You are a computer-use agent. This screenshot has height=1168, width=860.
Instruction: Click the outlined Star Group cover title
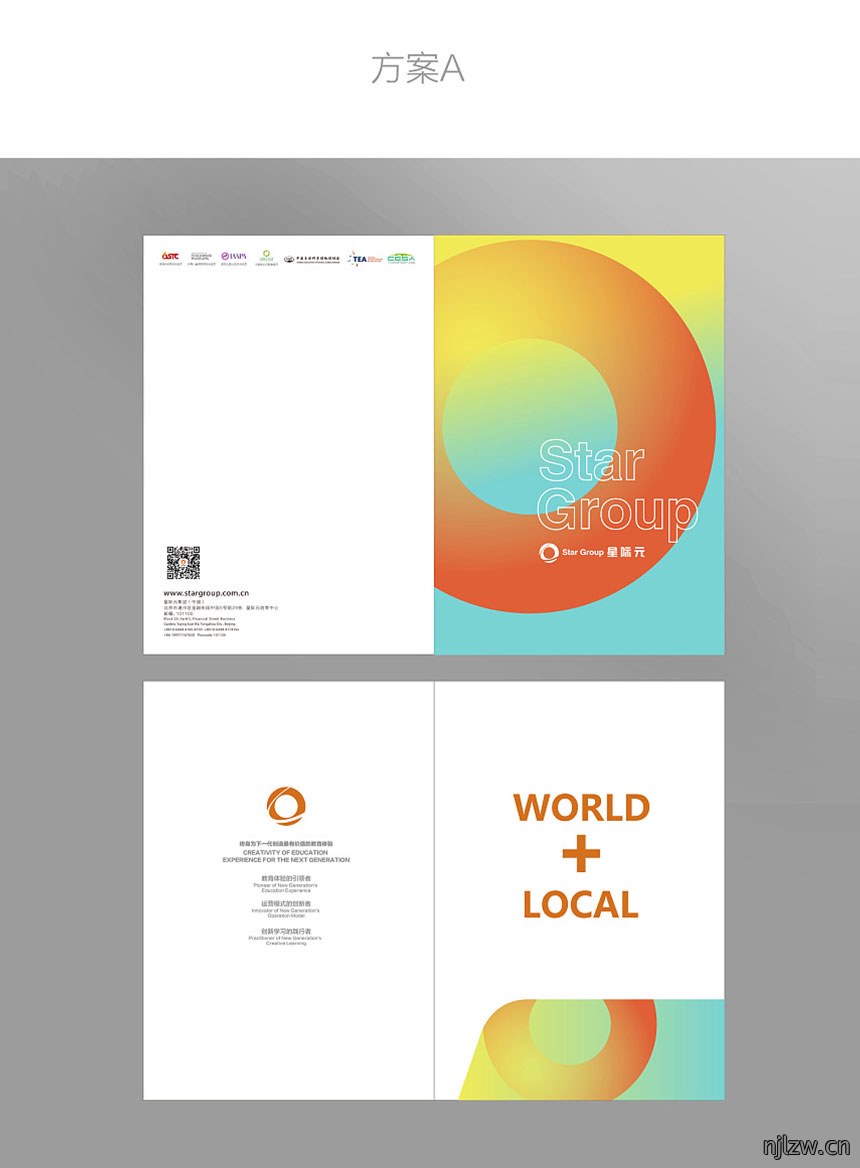pyautogui.click(x=617, y=486)
